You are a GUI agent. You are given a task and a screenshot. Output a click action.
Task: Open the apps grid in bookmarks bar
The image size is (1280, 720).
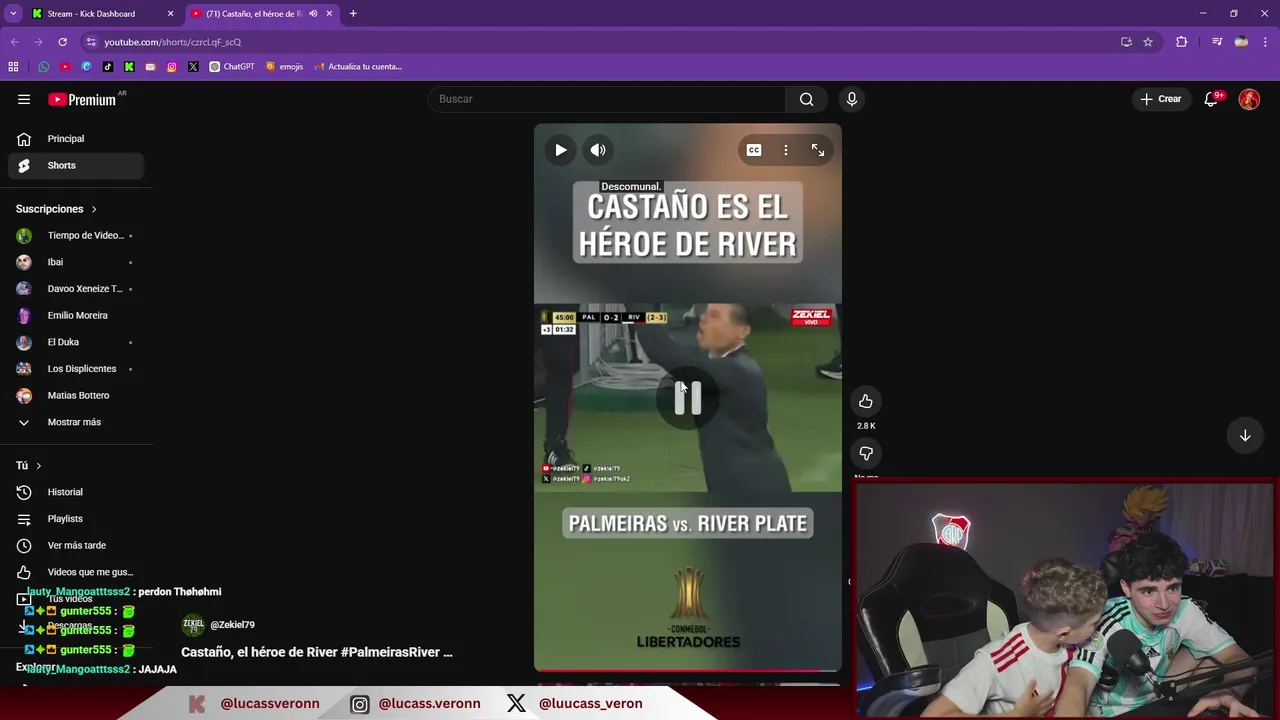pyautogui.click(x=13, y=67)
